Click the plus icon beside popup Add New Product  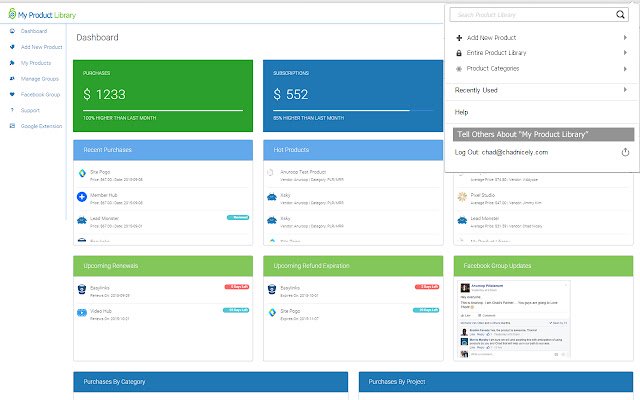(459, 38)
